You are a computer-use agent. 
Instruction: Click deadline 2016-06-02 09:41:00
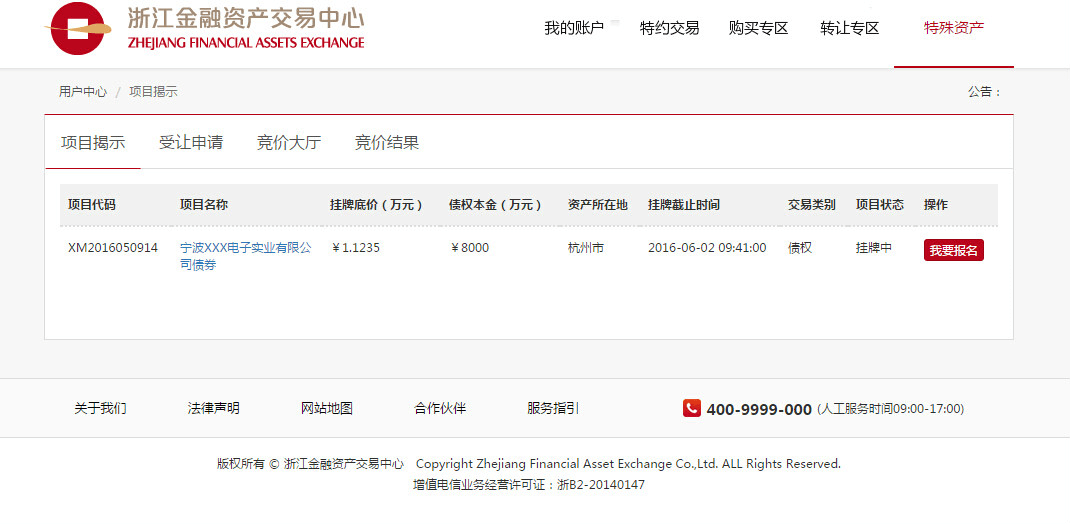tap(707, 248)
